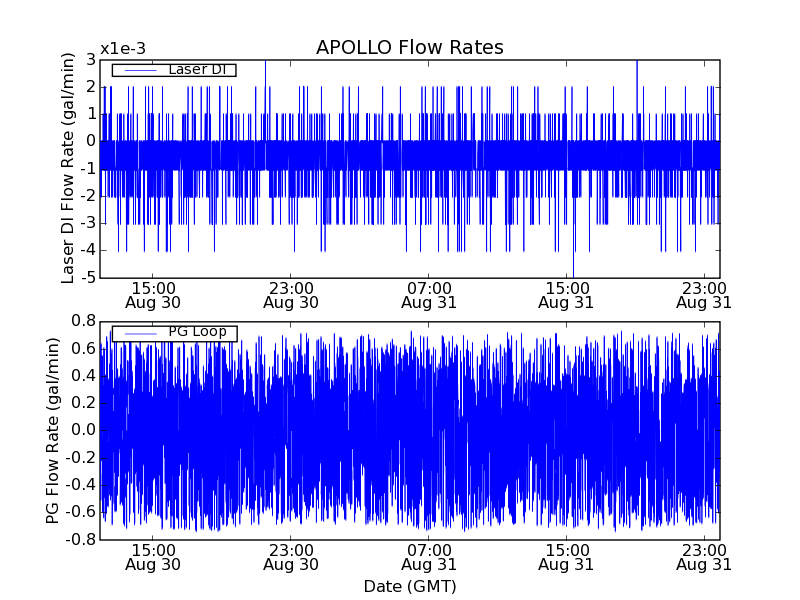The height and width of the screenshot is (600, 800).
Task: Click the PG Flow Rate y-axis label
Action: (x=52, y=430)
